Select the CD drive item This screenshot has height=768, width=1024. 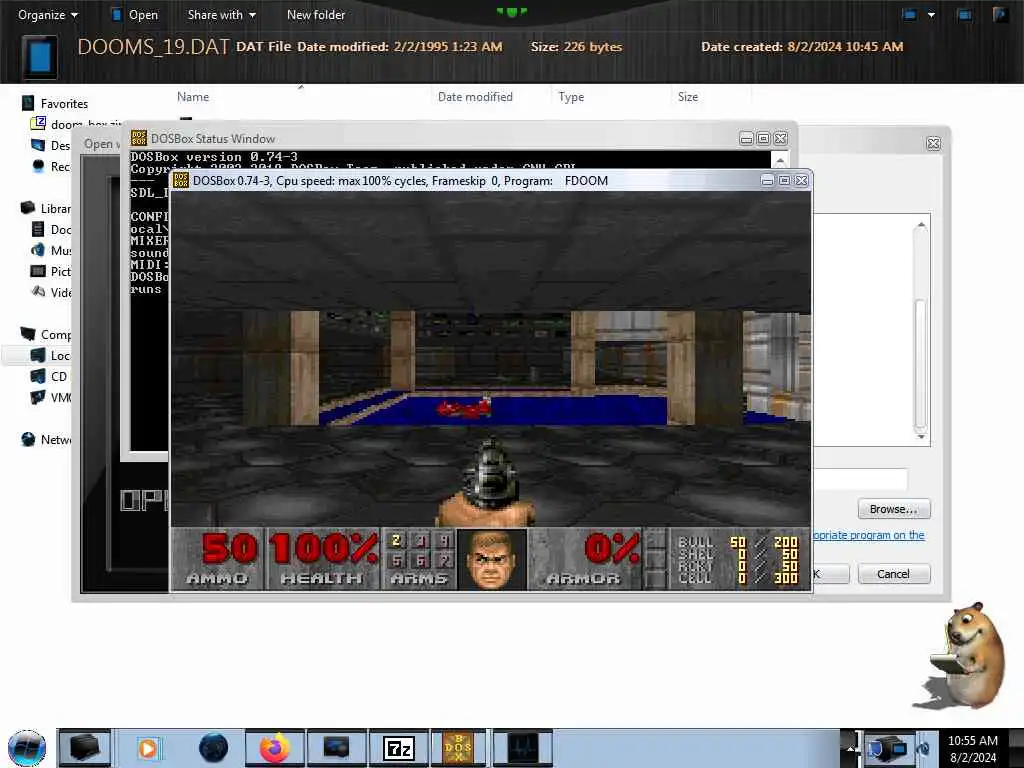(49, 376)
